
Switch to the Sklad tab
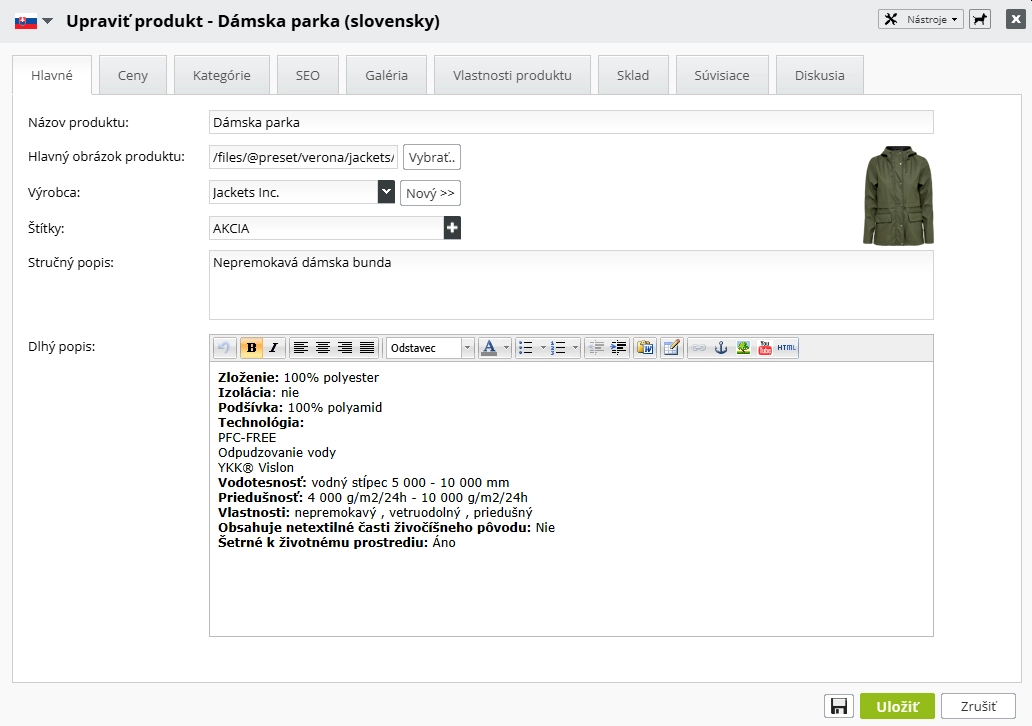633,75
